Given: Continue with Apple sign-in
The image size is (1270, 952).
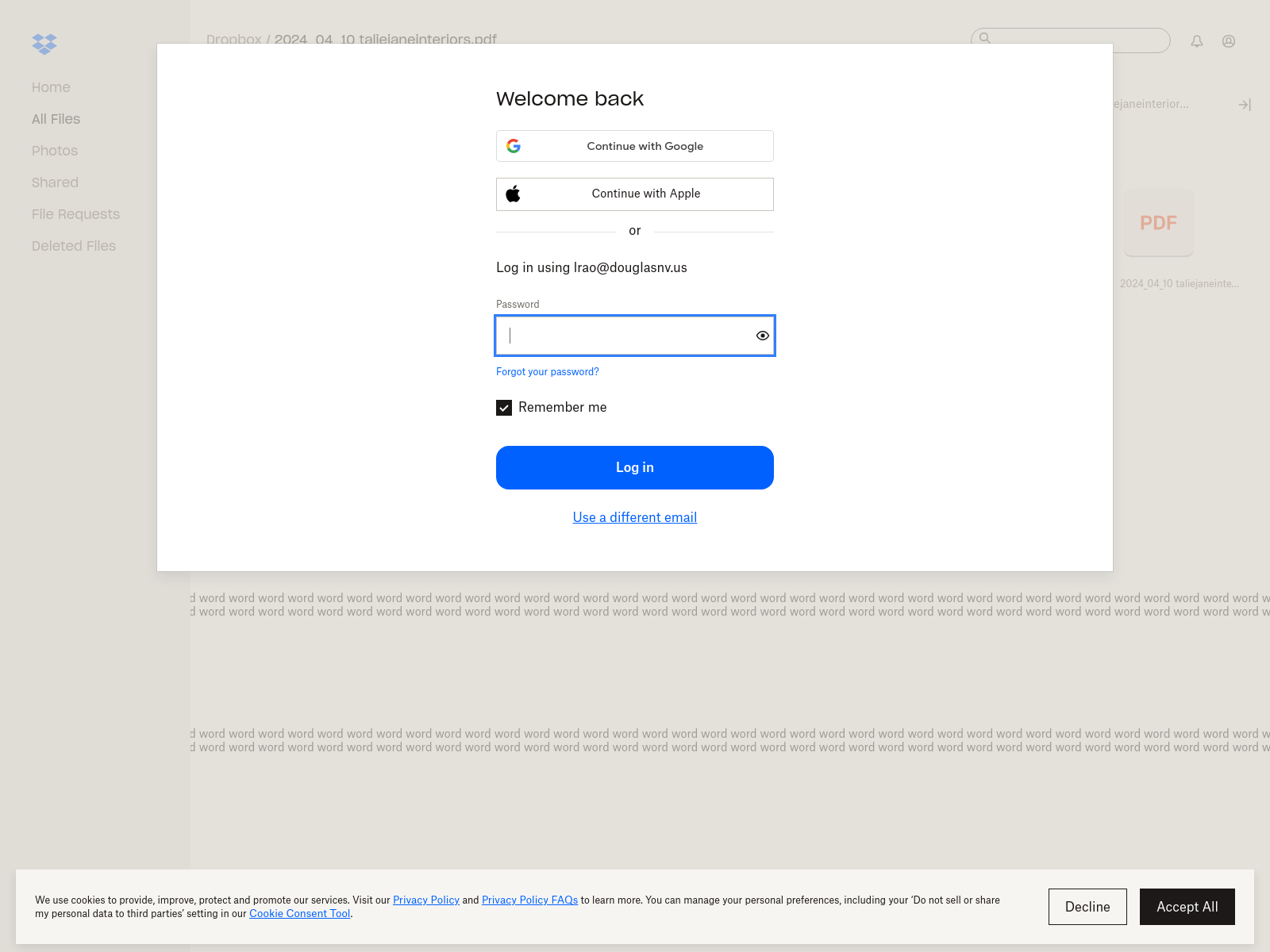Looking at the screenshot, I should point(635,194).
